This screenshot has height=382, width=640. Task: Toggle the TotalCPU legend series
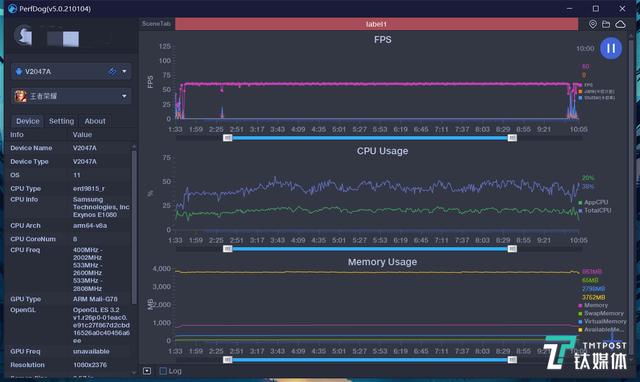594,211
